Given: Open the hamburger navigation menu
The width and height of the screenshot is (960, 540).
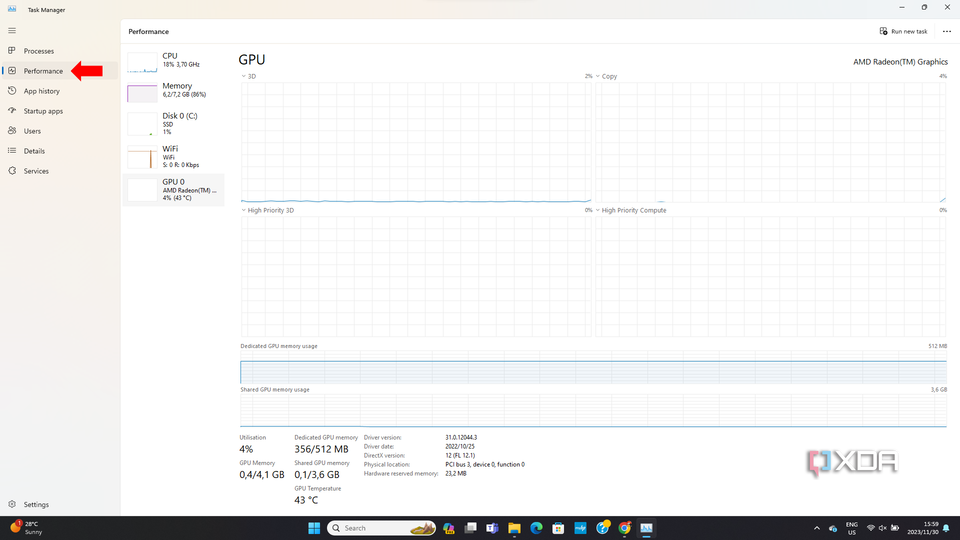Looking at the screenshot, I should click(12, 31).
